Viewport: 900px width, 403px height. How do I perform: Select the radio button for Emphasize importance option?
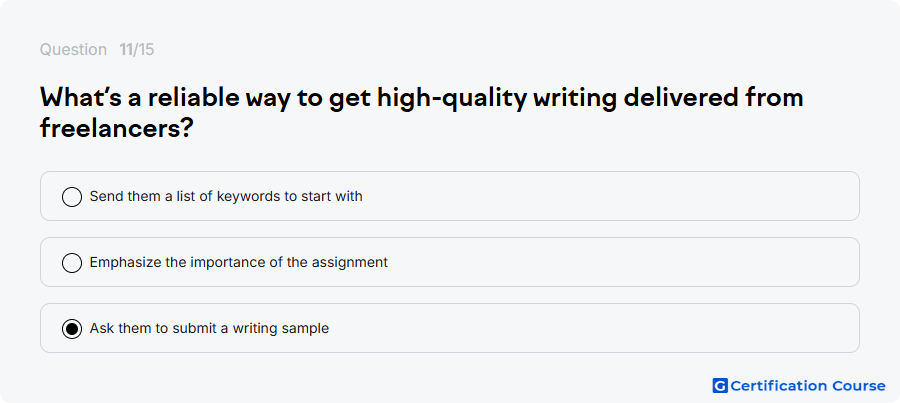pos(72,262)
